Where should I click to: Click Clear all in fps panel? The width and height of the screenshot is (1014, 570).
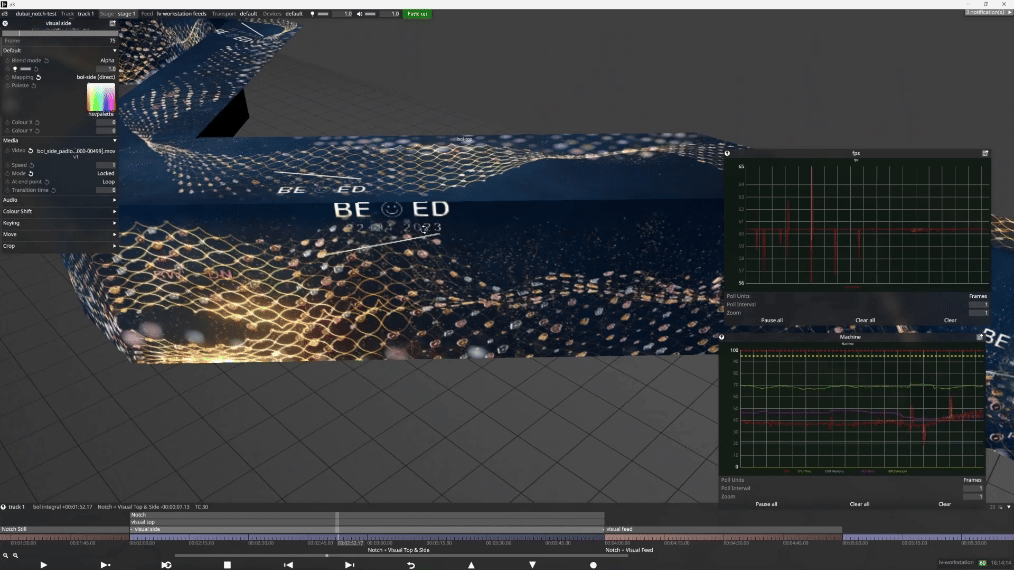[x=865, y=320]
